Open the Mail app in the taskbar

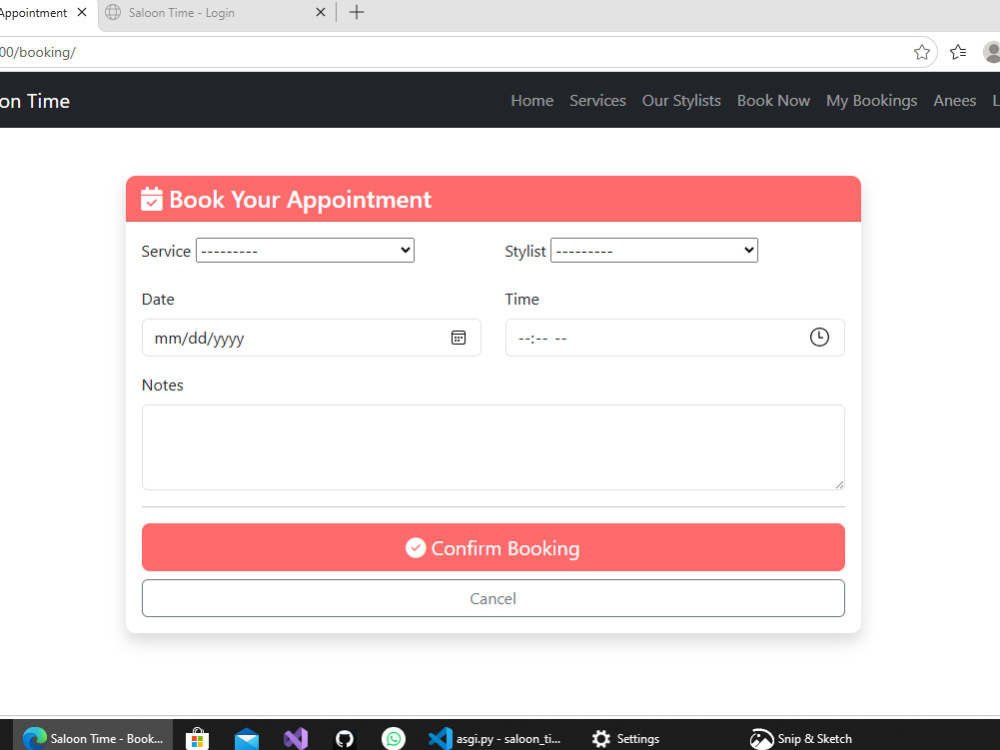point(247,739)
